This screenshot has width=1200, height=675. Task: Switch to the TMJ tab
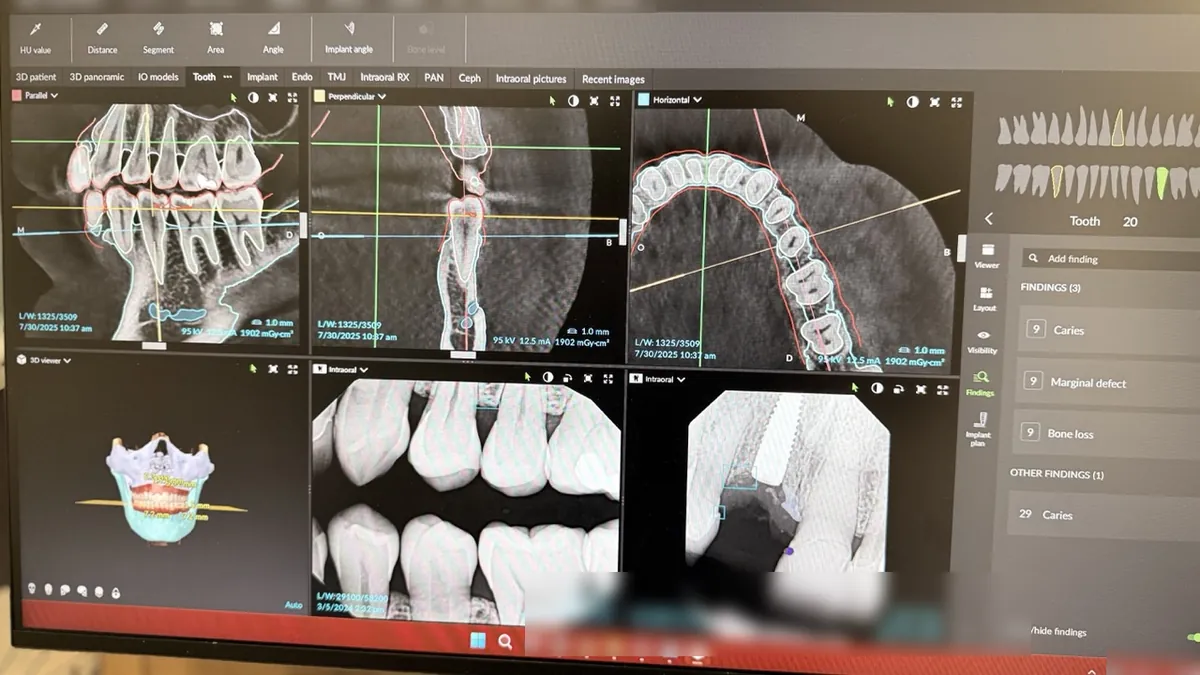coord(337,77)
